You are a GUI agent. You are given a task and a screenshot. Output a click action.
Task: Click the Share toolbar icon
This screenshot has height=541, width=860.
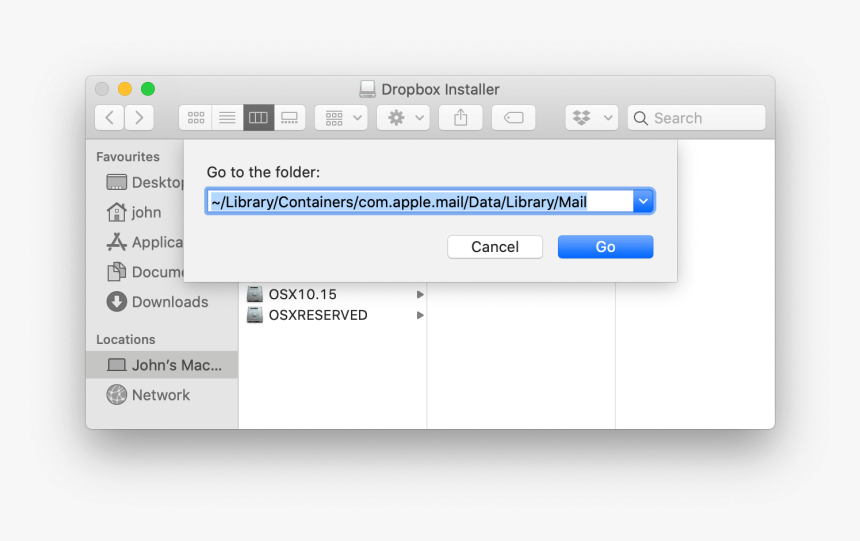461,117
